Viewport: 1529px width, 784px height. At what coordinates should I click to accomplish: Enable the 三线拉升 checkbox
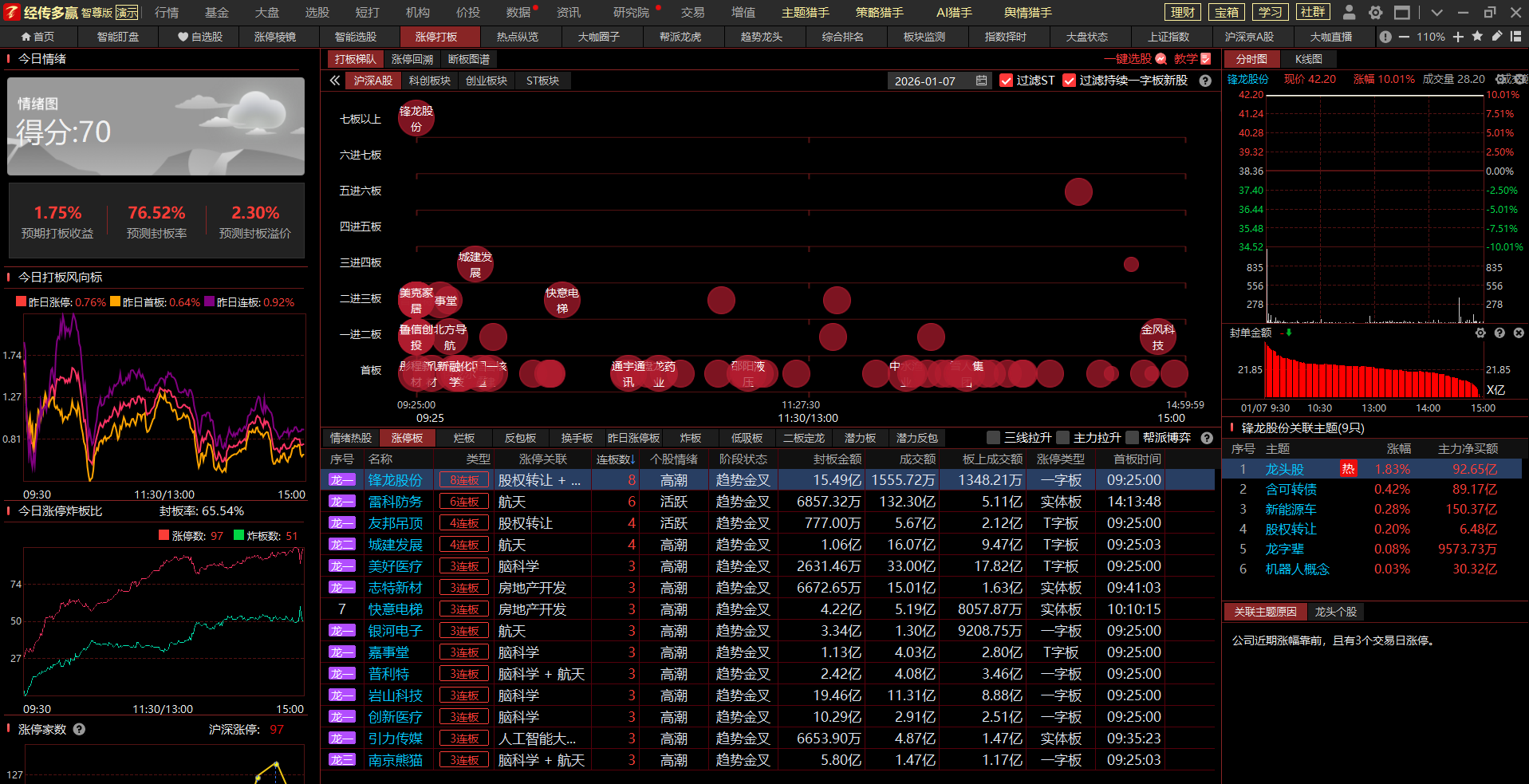tap(993, 438)
